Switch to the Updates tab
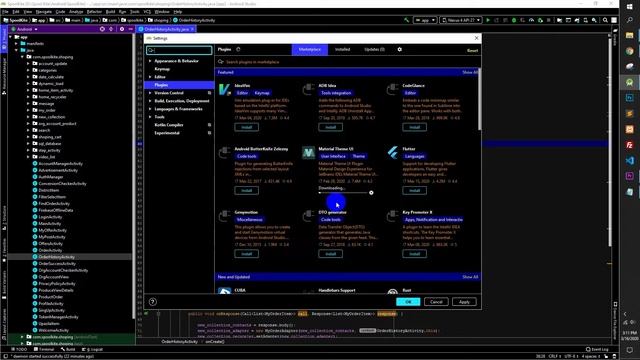The width and height of the screenshot is (640, 360). point(374,49)
